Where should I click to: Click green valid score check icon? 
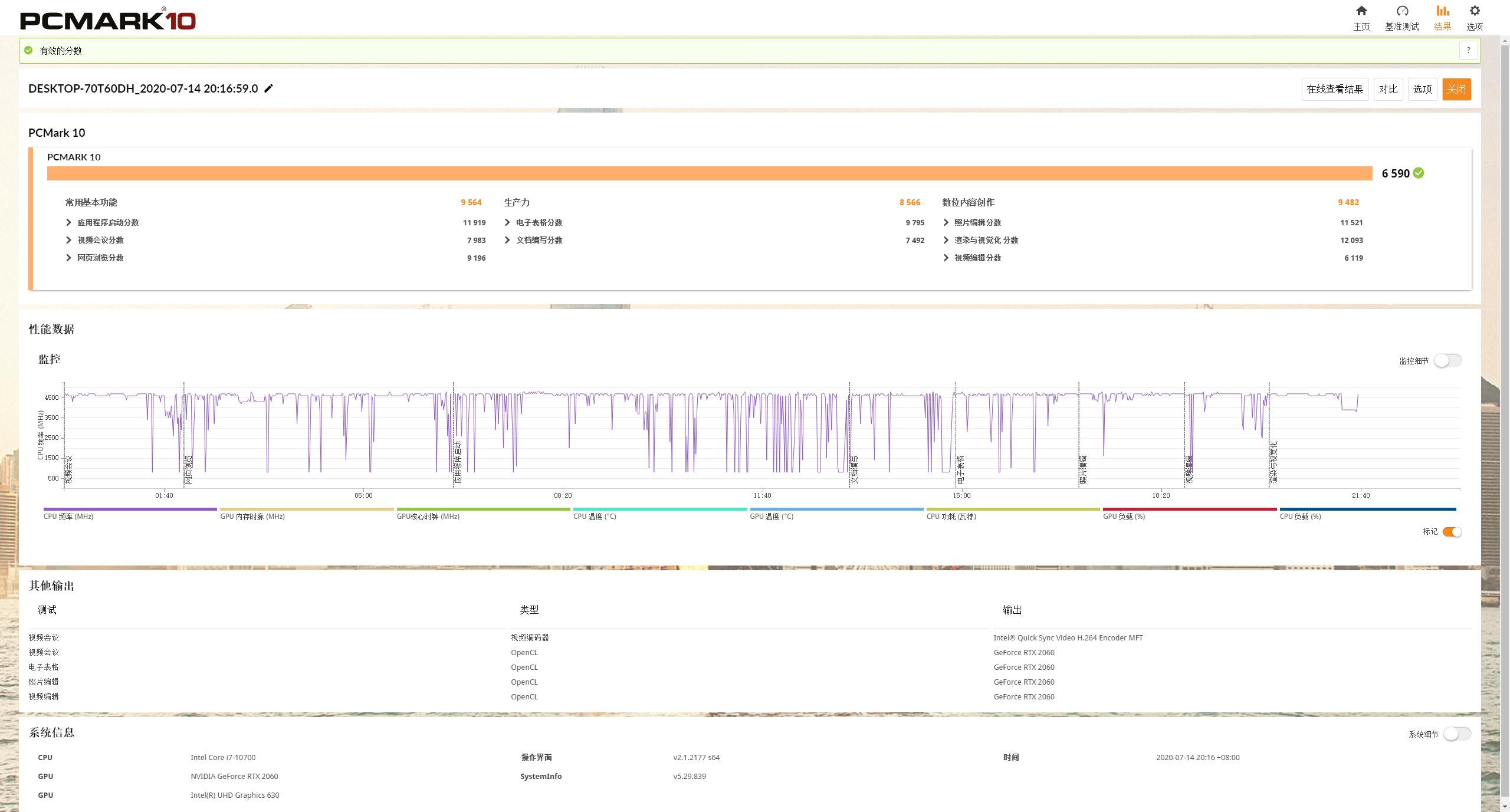click(28, 51)
